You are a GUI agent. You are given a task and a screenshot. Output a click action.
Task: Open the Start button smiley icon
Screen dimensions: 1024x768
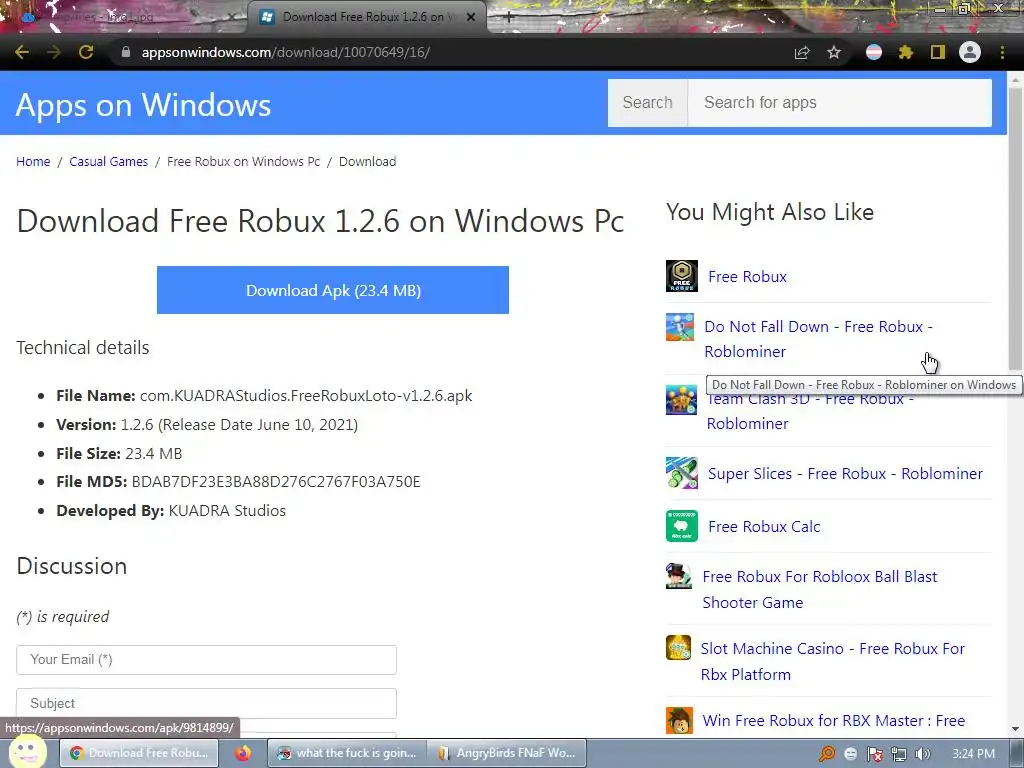point(27,752)
